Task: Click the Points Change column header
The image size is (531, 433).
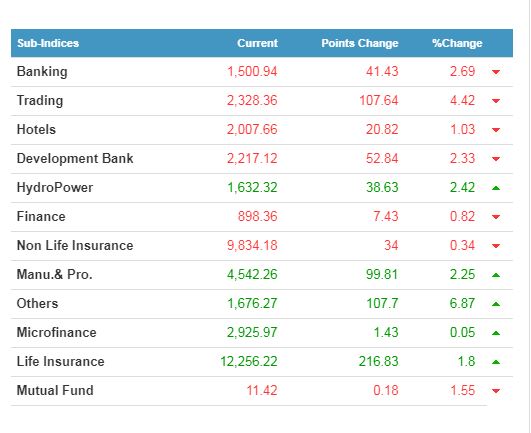Action: [x=360, y=43]
